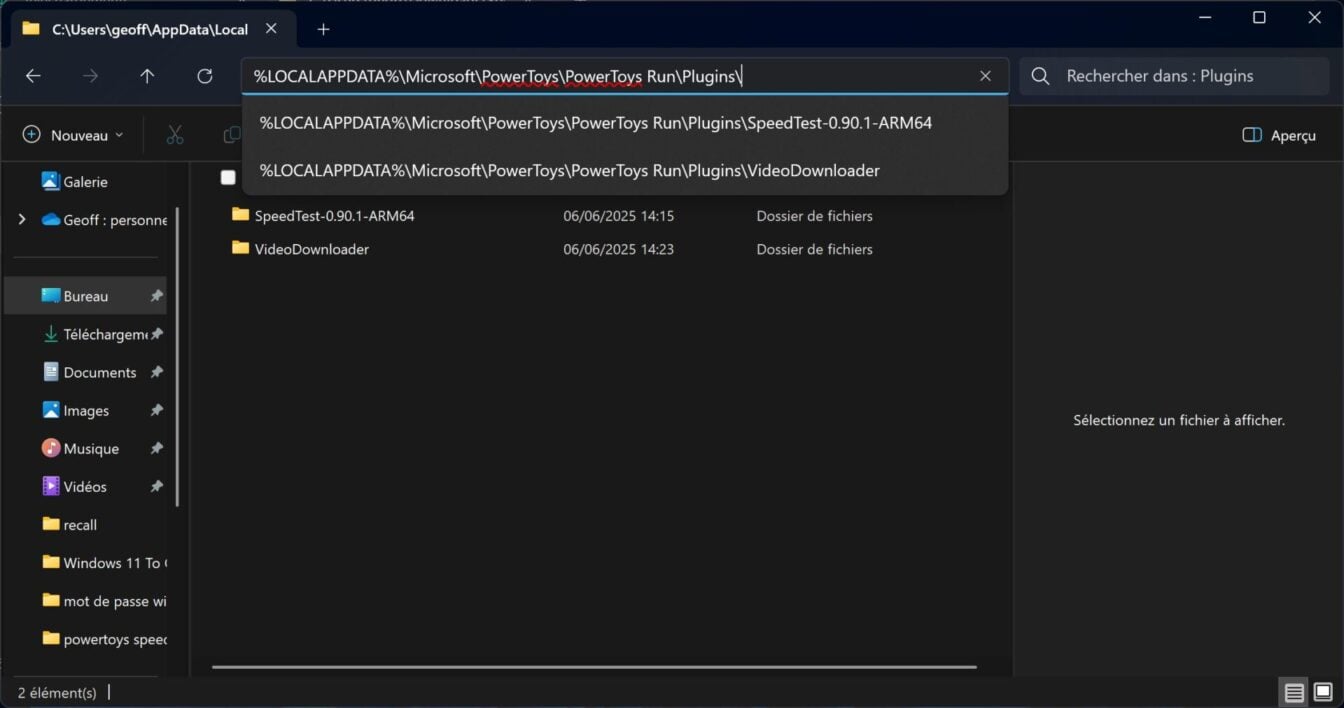
Task: Click the horizontal scrollbar under file list
Action: [x=594, y=667]
